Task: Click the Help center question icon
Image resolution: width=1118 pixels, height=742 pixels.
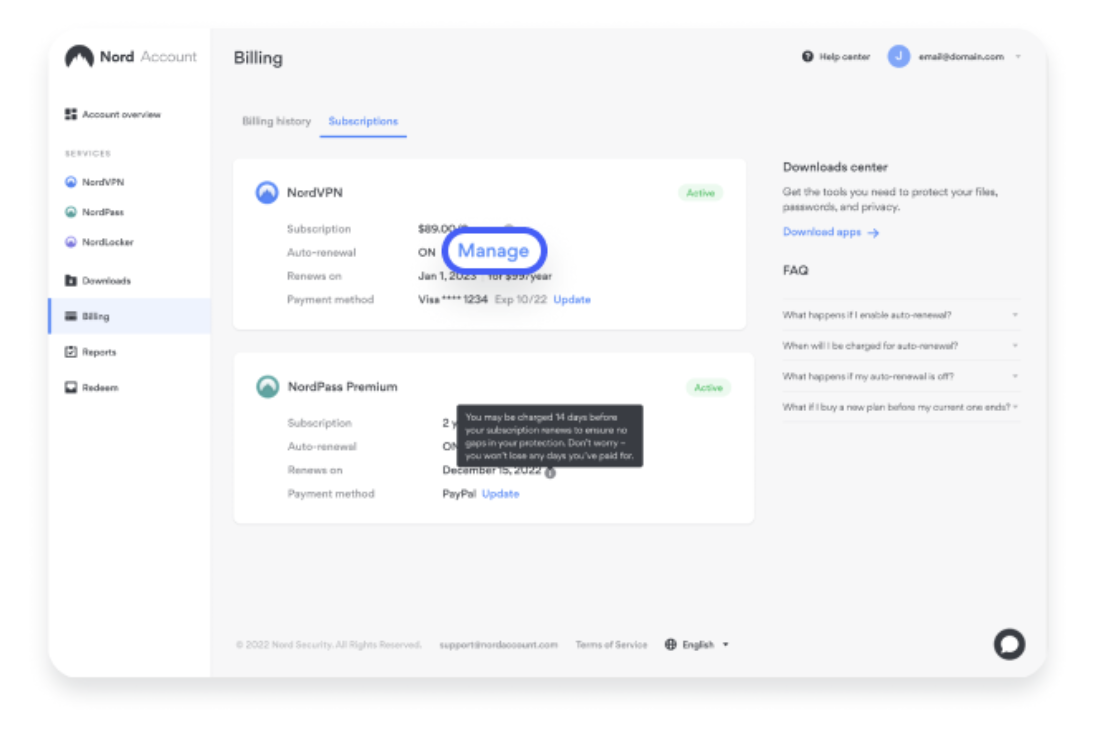Action: tap(807, 56)
